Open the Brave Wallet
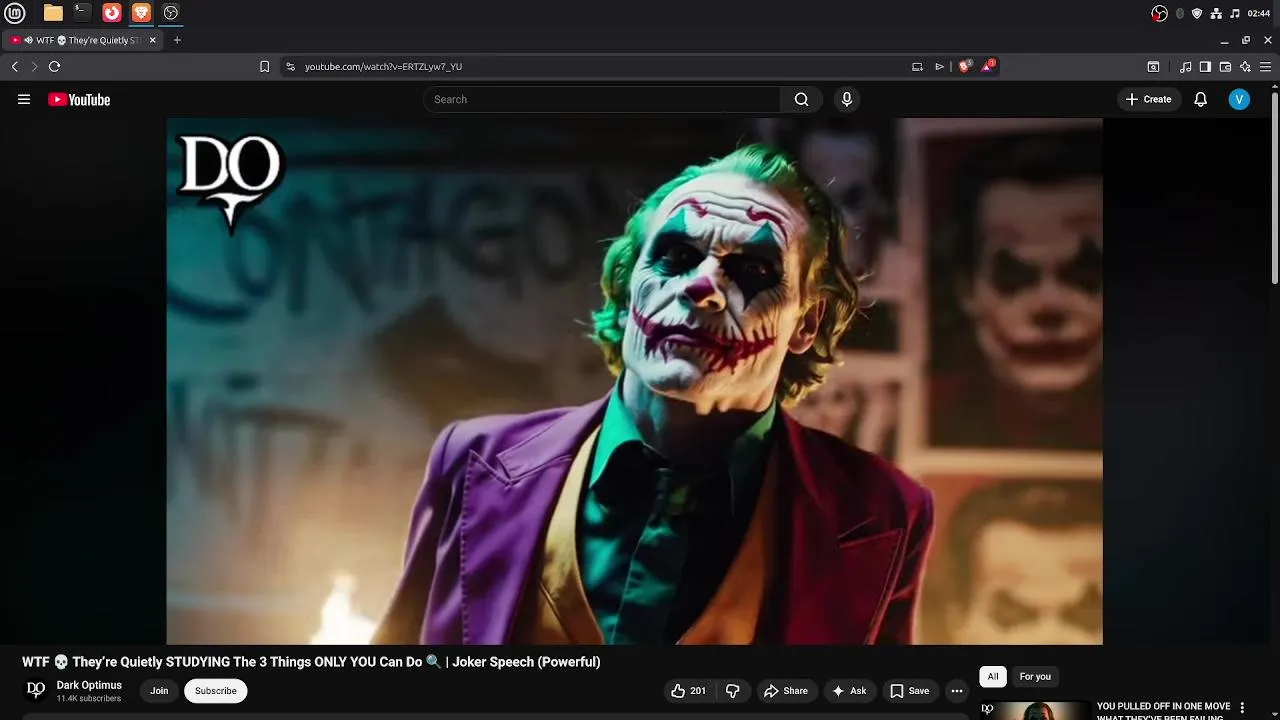 (1225, 67)
